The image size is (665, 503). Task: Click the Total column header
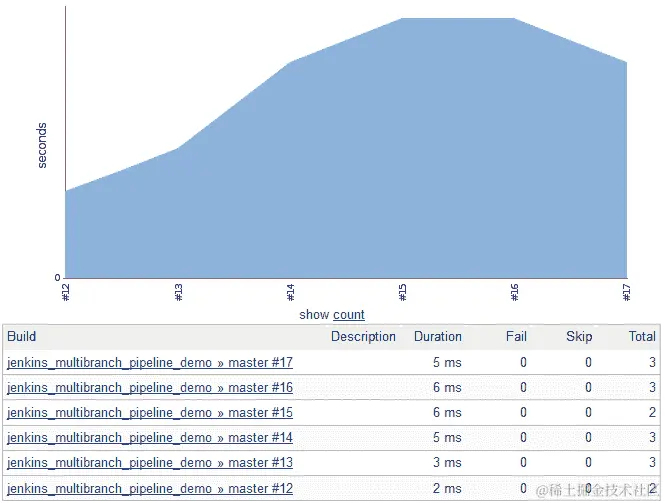point(642,336)
